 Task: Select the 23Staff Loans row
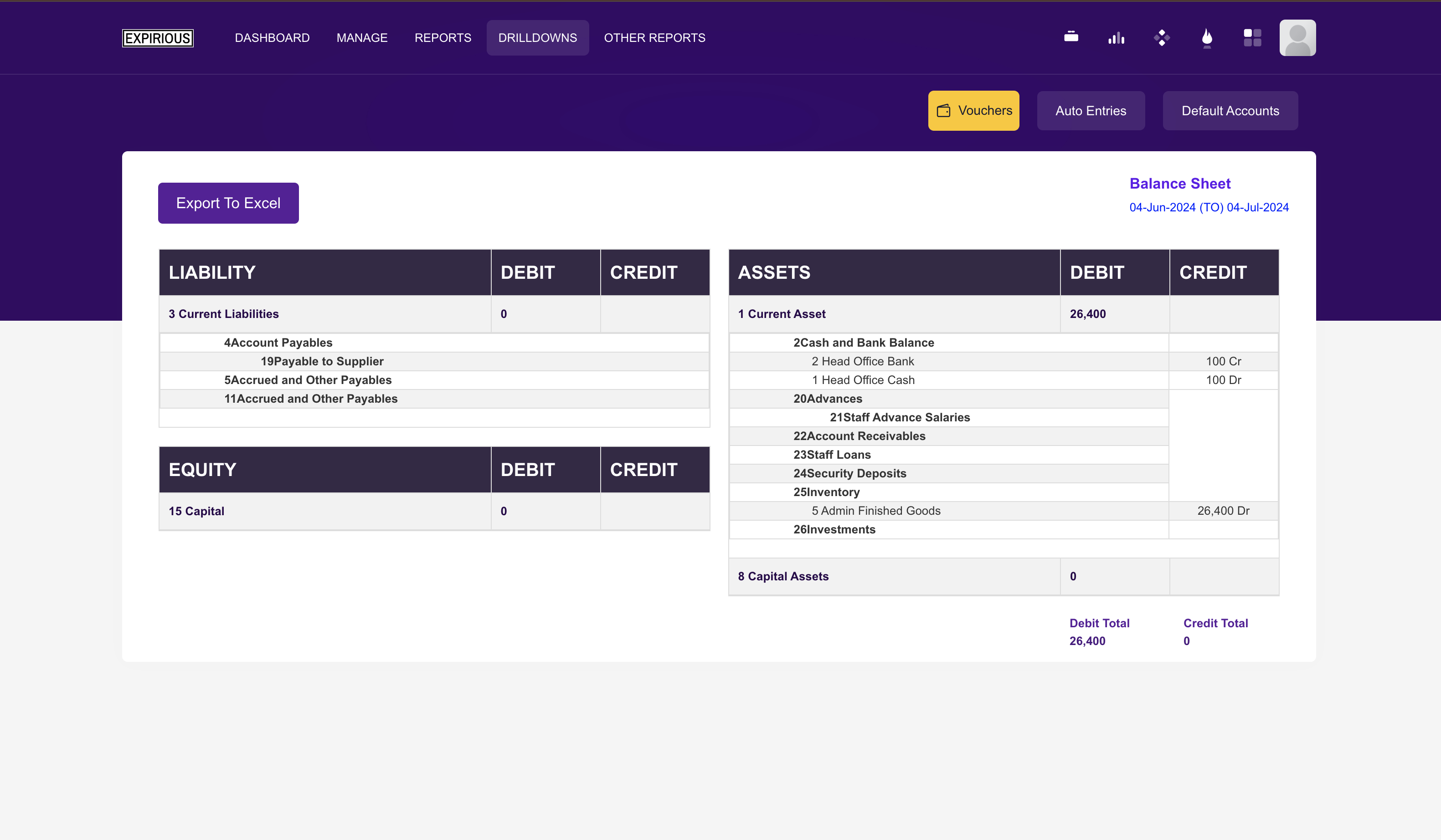coord(949,455)
